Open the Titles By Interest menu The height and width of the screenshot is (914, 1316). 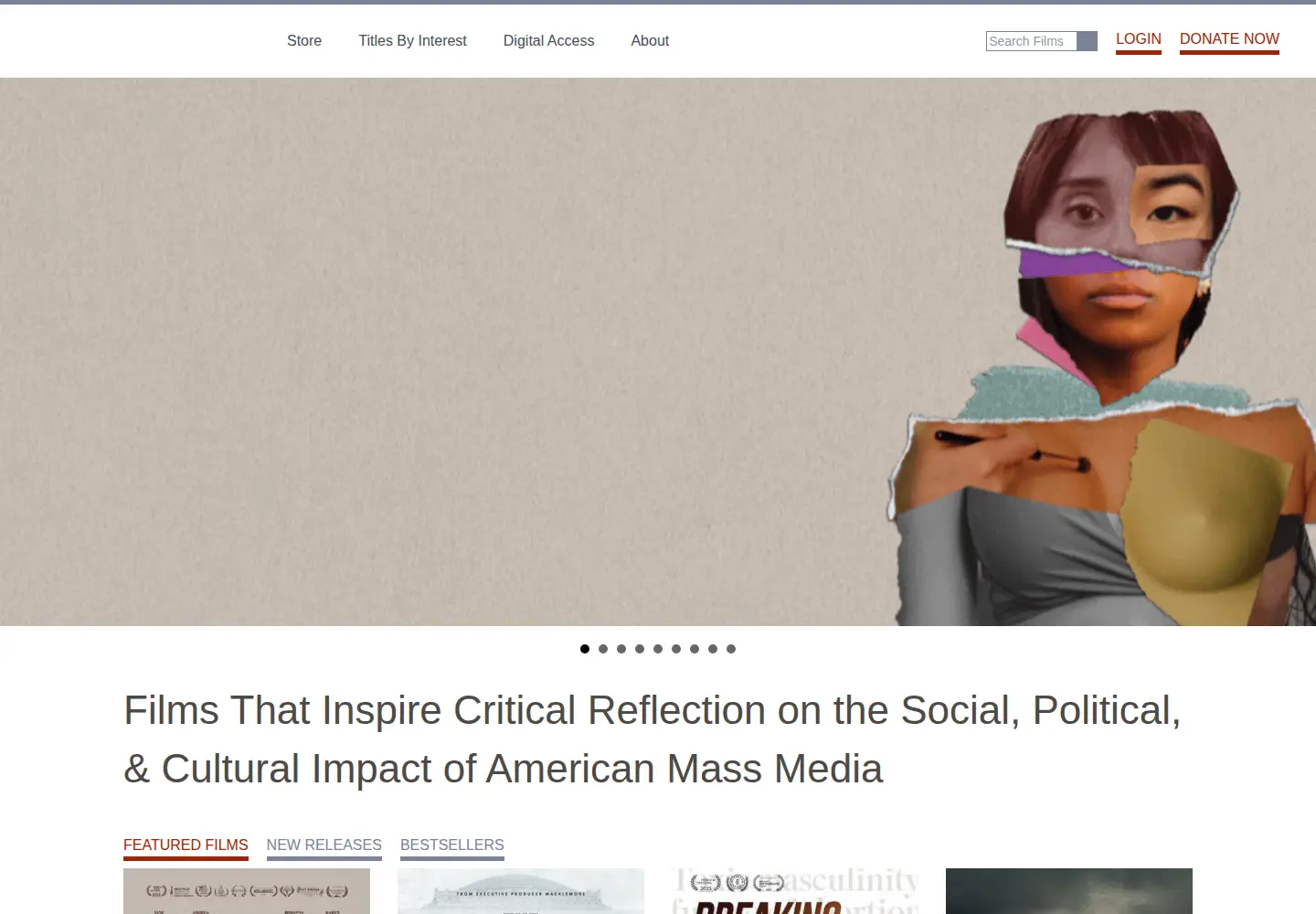pos(412,40)
